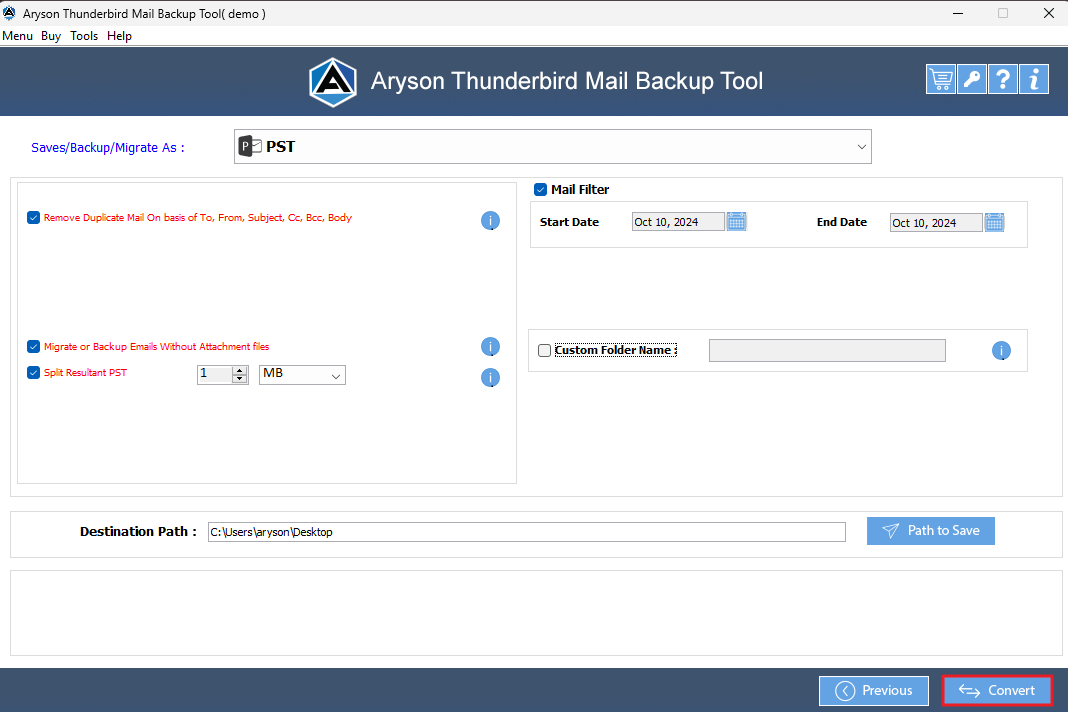1068x712 pixels.
Task: Decrease split size with down arrow
Action: coord(240,379)
